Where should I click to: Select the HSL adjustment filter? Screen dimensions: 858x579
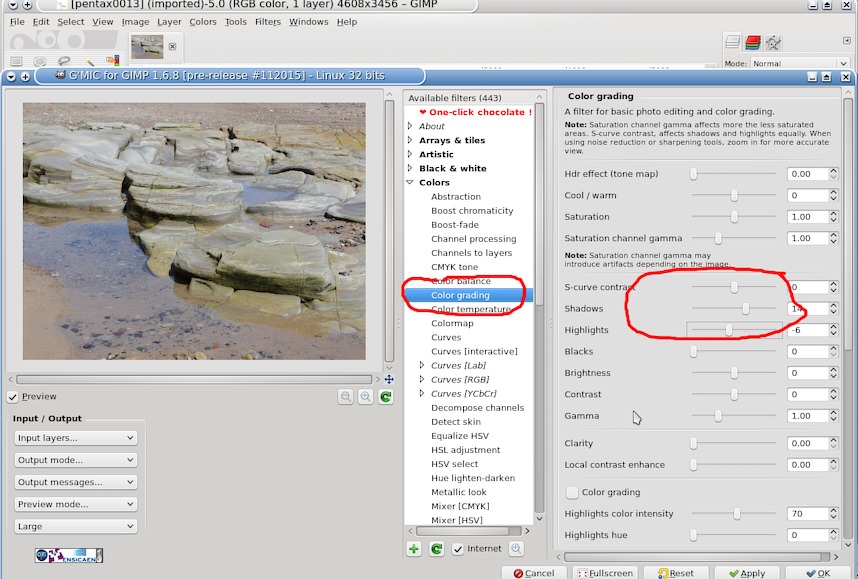click(x=466, y=450)
